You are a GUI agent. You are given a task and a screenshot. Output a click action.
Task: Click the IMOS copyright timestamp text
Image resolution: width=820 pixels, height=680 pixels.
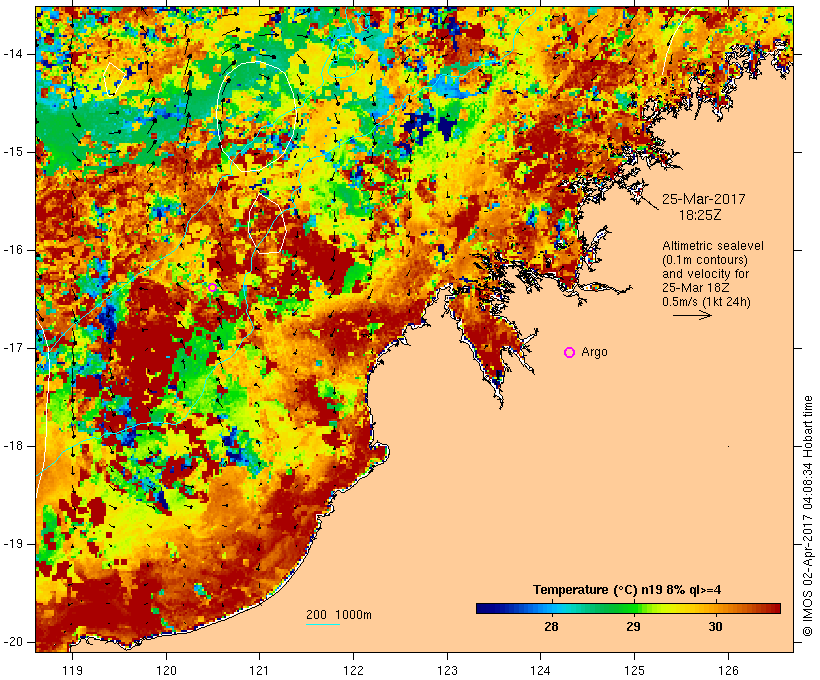click(x=808, y=516)
